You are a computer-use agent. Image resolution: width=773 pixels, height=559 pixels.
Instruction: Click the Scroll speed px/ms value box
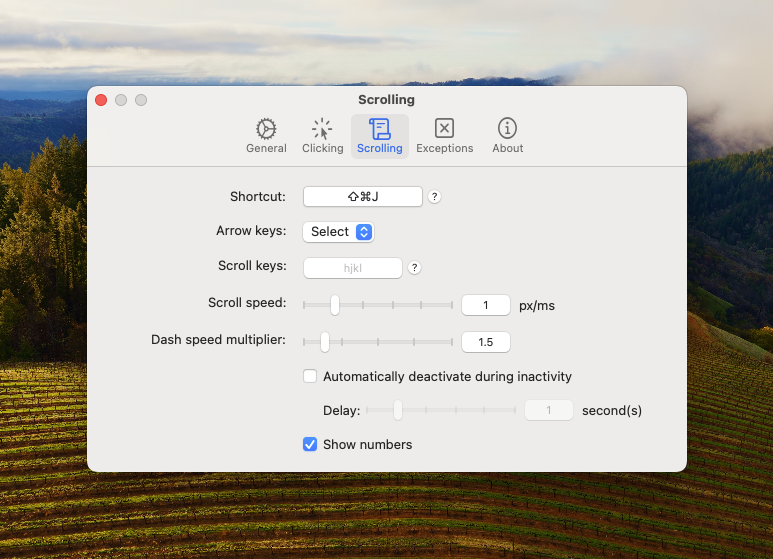coord(486,305)
